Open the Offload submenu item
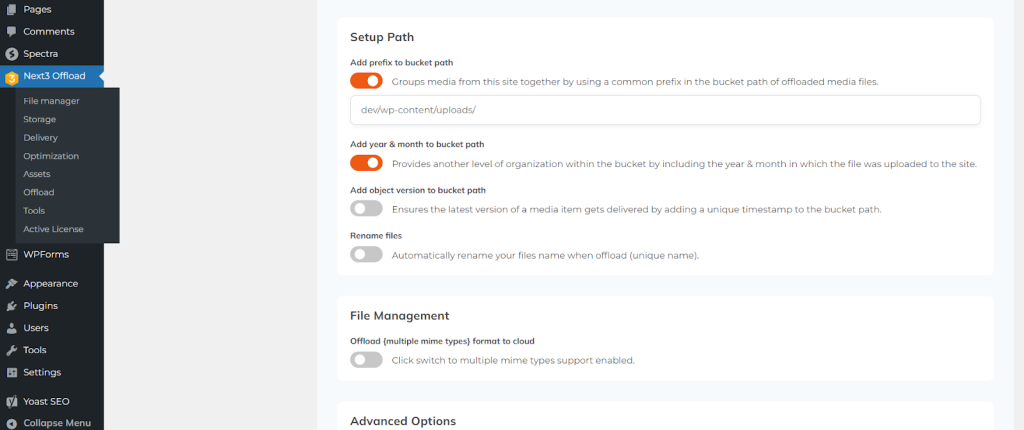Screen dimensions: 1024x430 point(39,192)
